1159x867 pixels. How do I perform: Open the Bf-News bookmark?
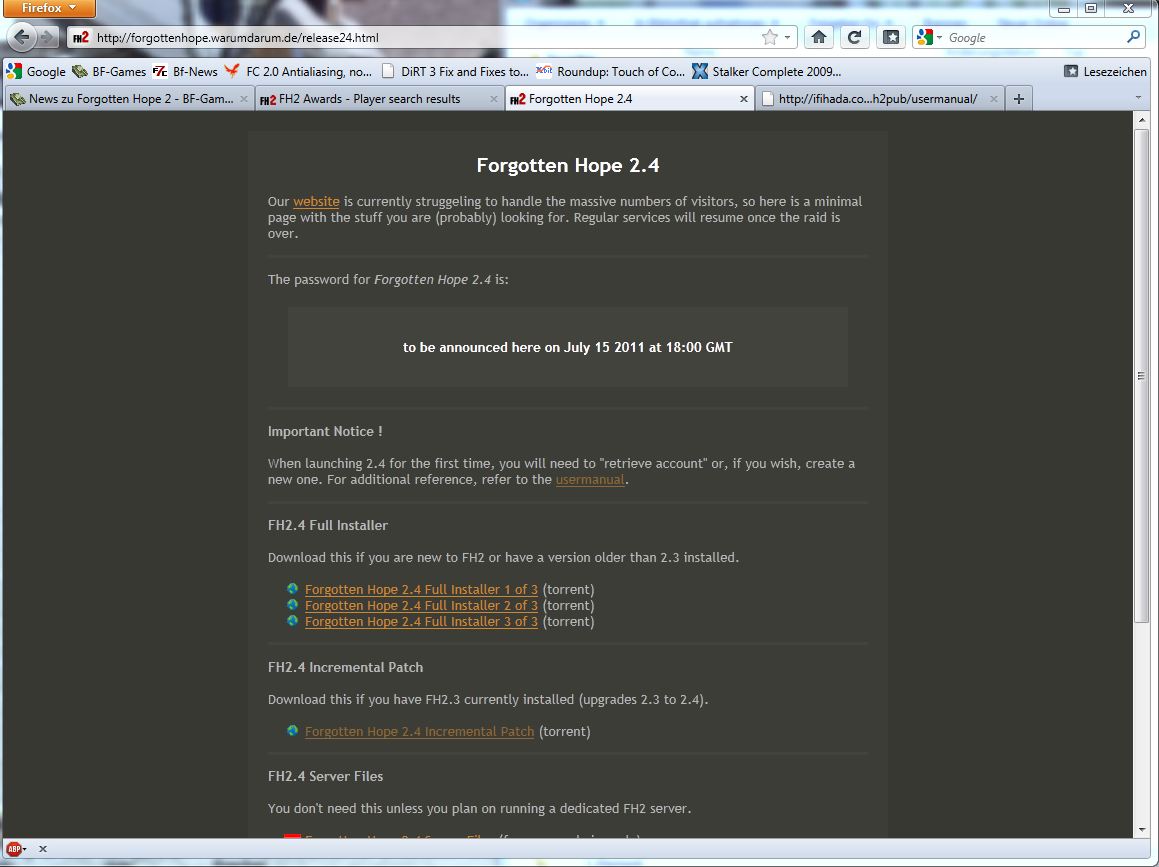[186, 72]
